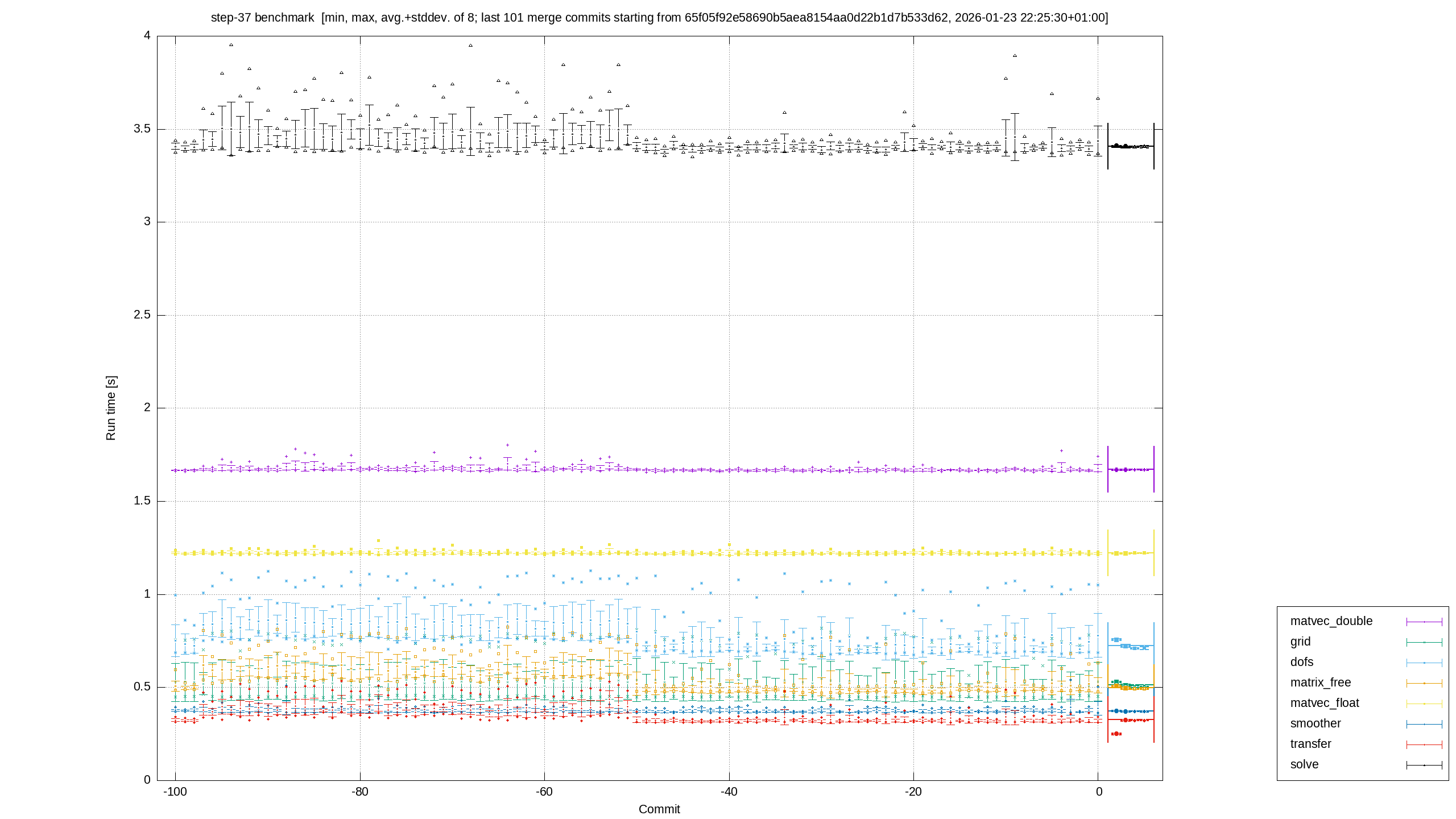Click the matvec_float legend label
This screenshot has height=819, width=1456.
click(1325, 703)
